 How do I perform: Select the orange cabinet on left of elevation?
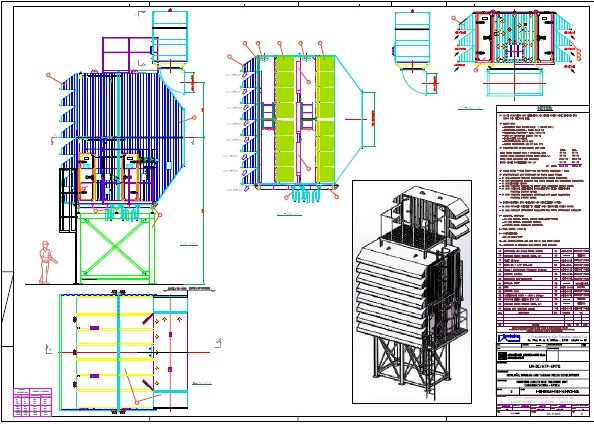86,177
